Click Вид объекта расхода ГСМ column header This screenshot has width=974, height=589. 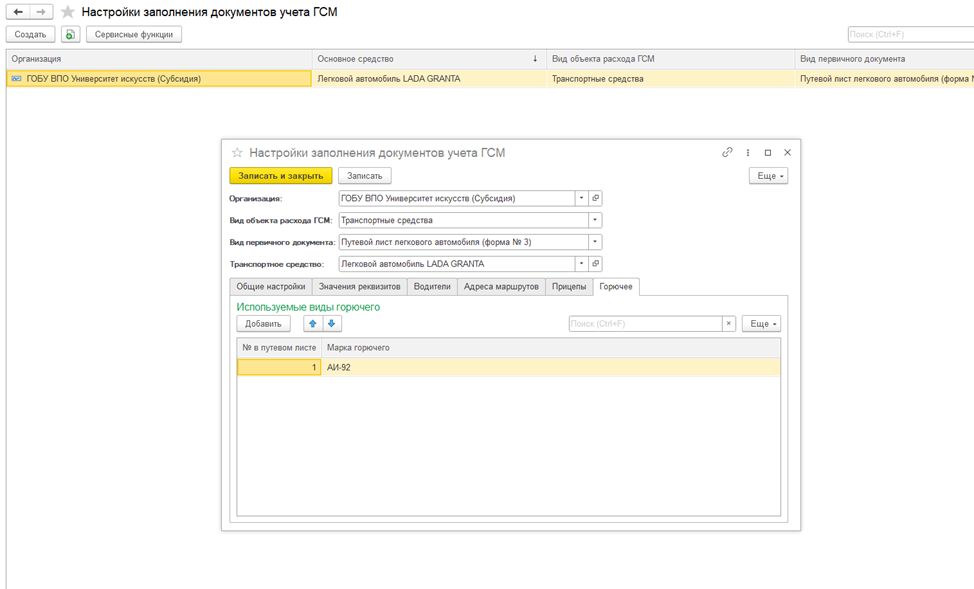670,59
